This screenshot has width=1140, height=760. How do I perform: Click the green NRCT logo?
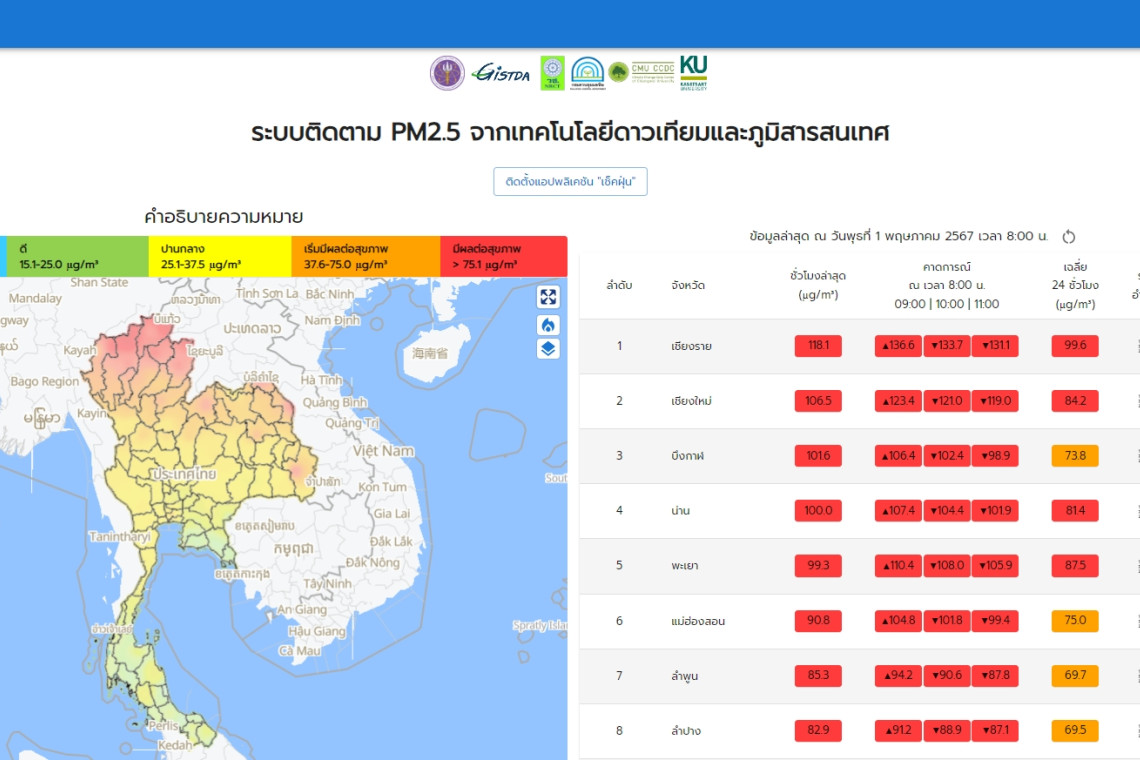pos(552,73)
